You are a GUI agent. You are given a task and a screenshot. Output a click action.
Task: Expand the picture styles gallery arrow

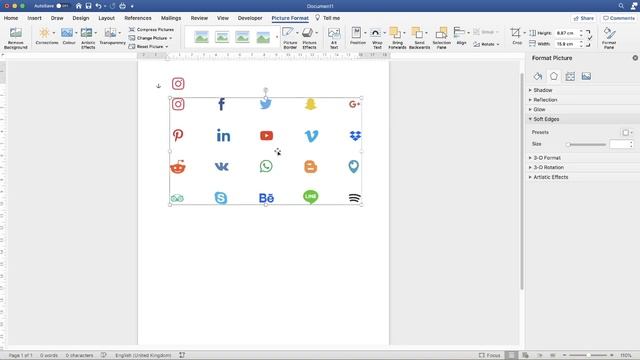click(277, 37)
